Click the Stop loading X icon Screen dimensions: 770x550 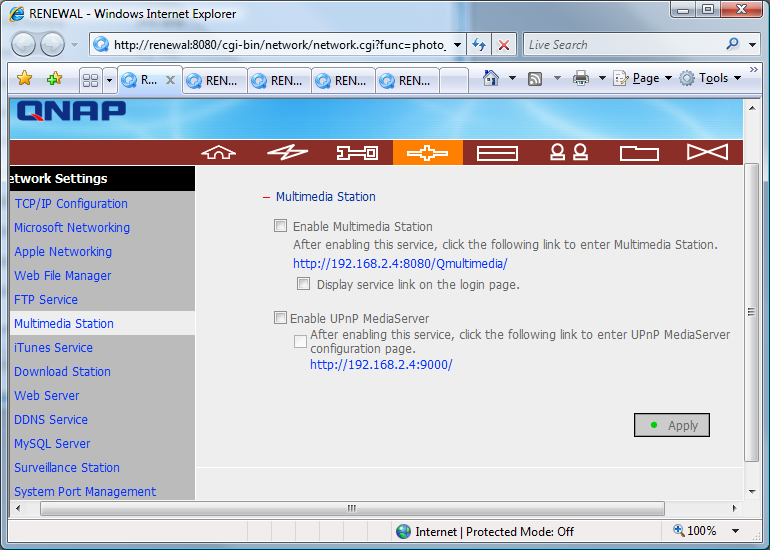[x=505, y=45]
